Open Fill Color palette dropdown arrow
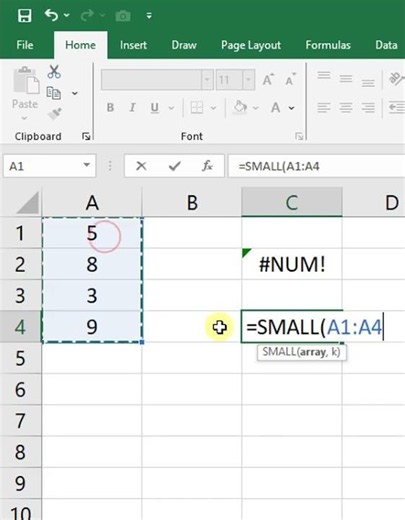The image size is (405, 520). coord(255,108)
